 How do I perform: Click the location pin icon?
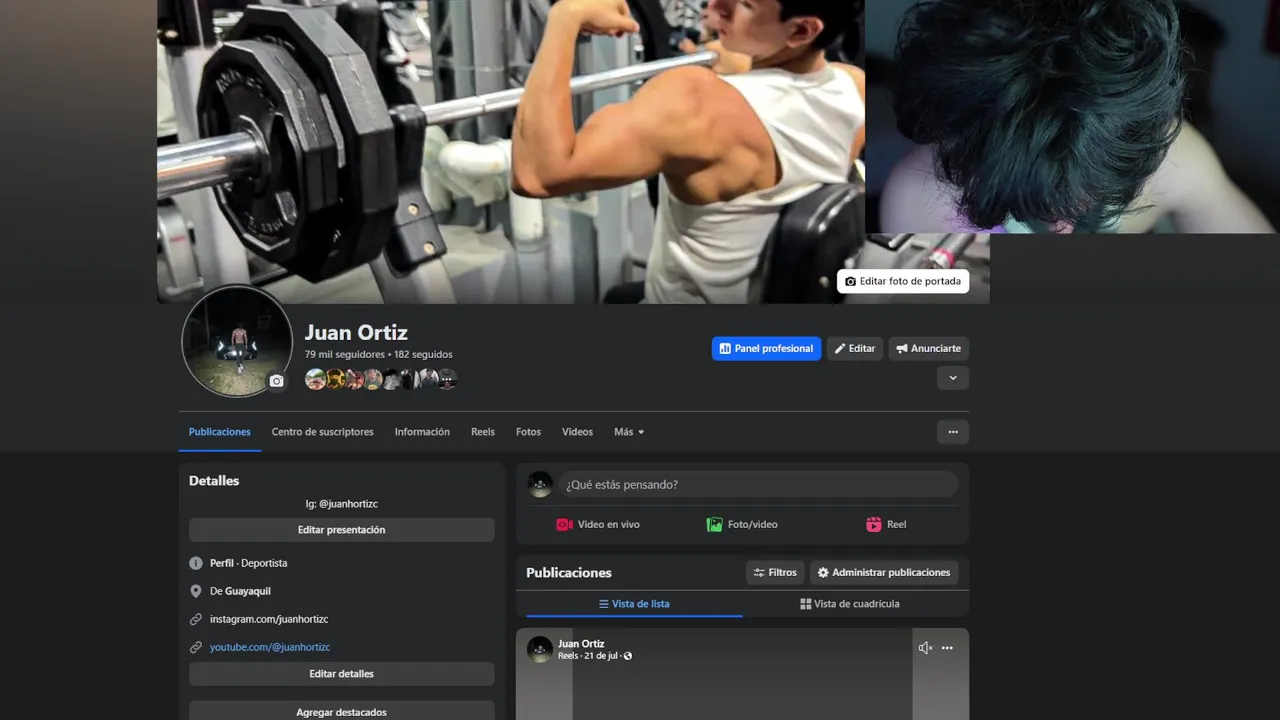(196, 591)
